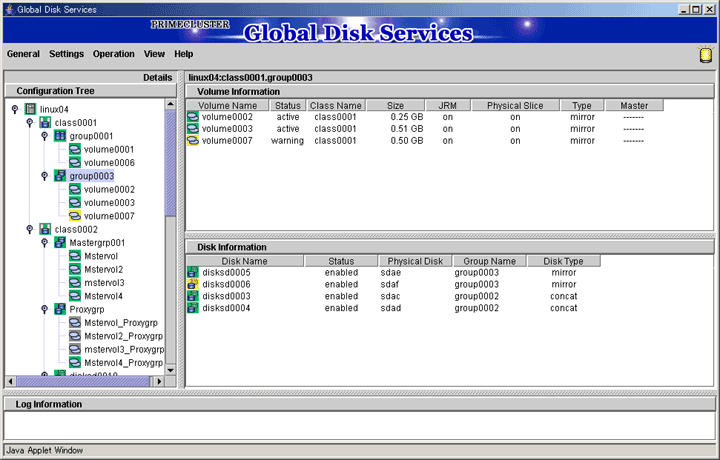720x460 pixels.
Task: Click the mstervol3 volume icon
Action: [75, 282]
